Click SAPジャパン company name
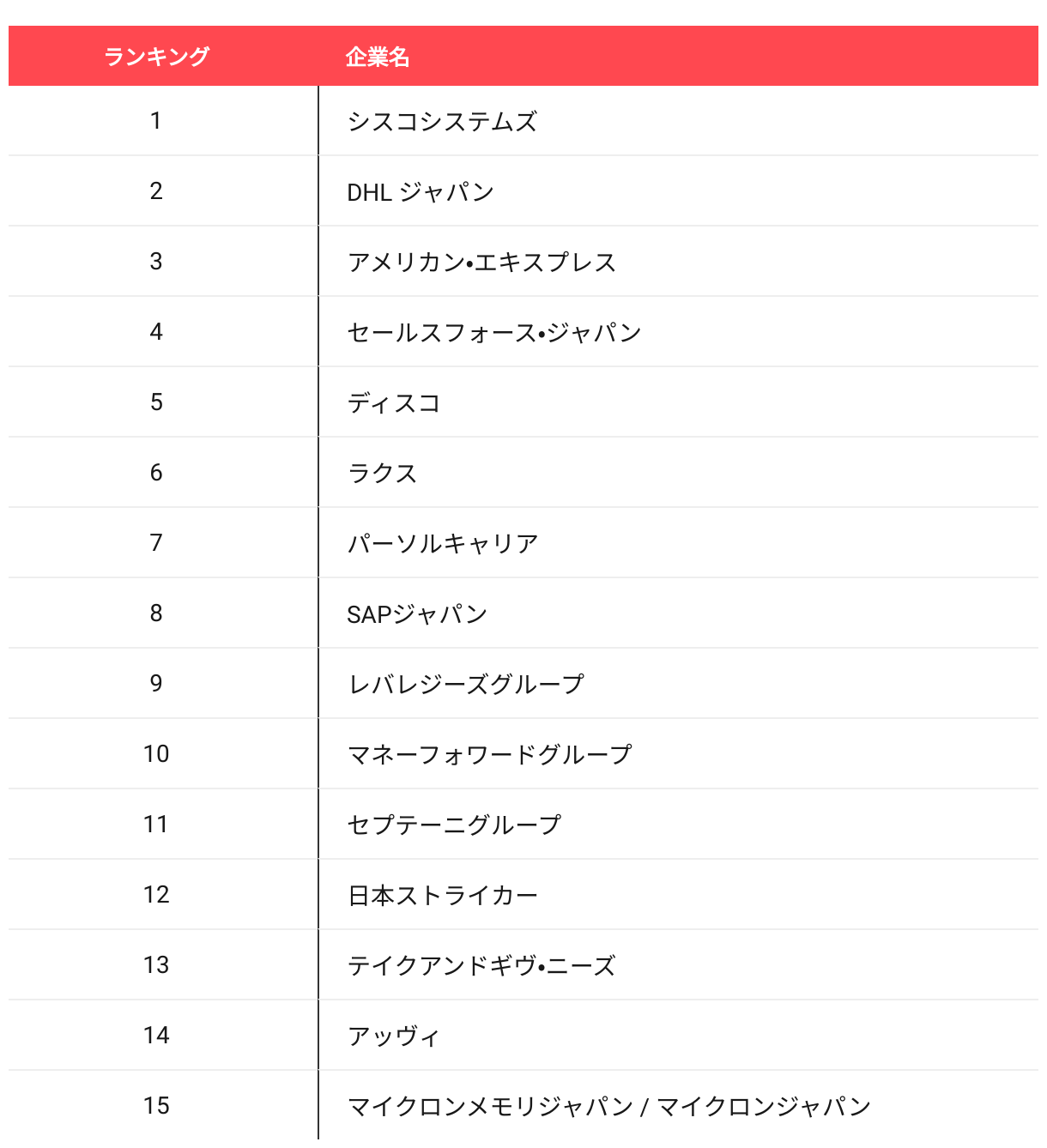The width and height of the screenshot is (1047, 1148). 417,614
